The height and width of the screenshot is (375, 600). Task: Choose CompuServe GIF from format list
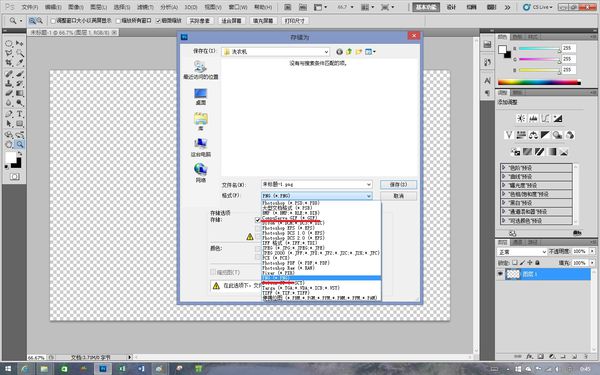[x=290, y=218]
